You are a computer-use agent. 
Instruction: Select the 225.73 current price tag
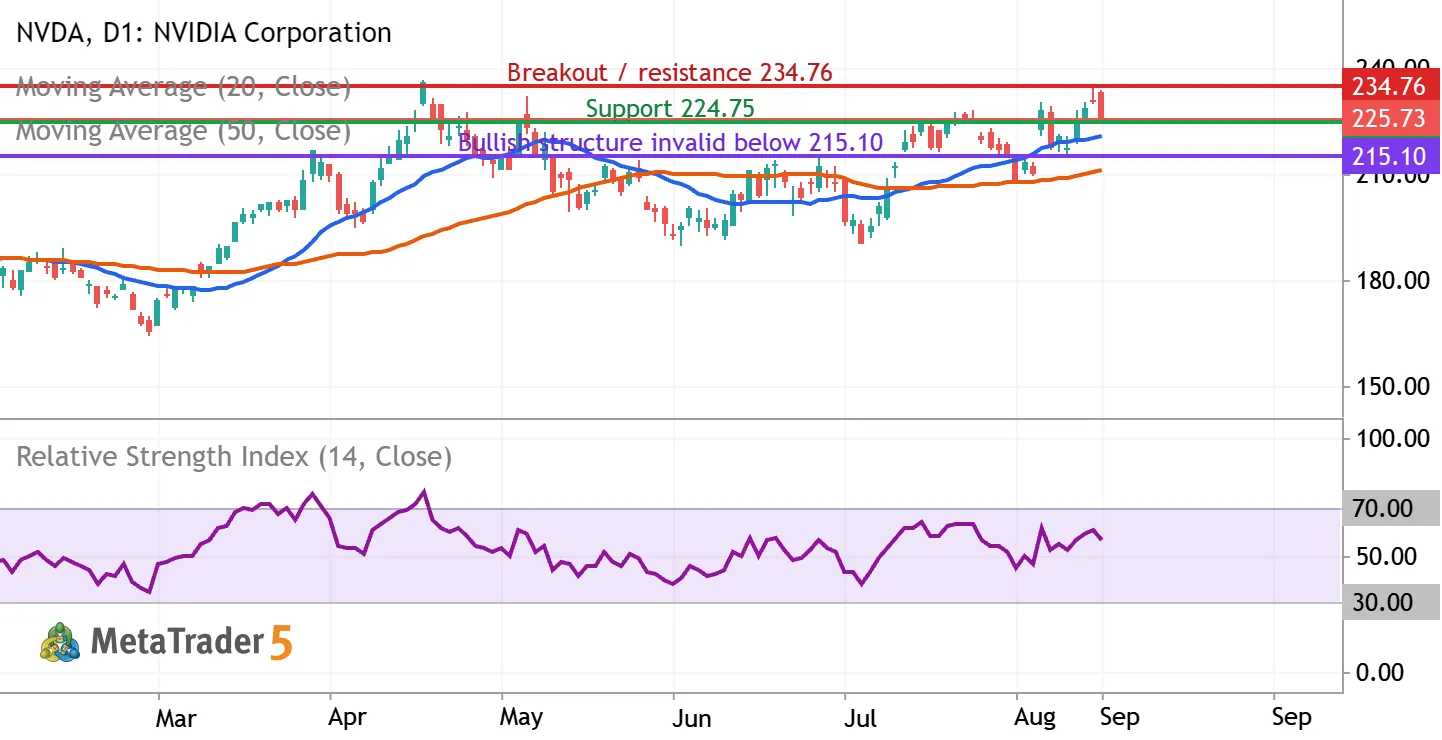point(1391,119)
